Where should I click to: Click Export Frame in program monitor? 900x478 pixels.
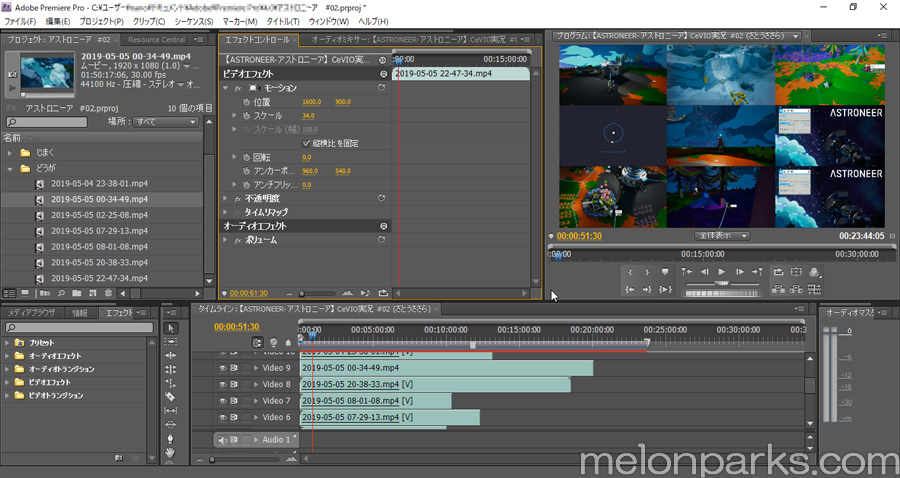tap(814, 289)
